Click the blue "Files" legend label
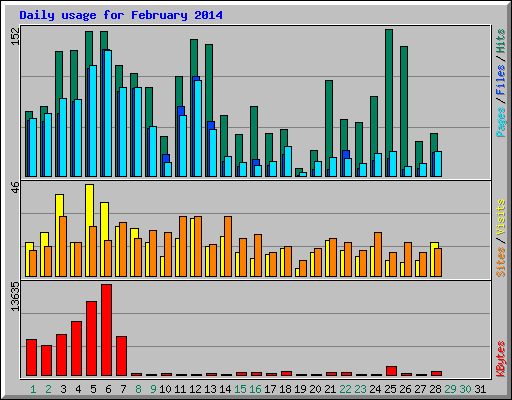512x400 pixels. (501, 80)
